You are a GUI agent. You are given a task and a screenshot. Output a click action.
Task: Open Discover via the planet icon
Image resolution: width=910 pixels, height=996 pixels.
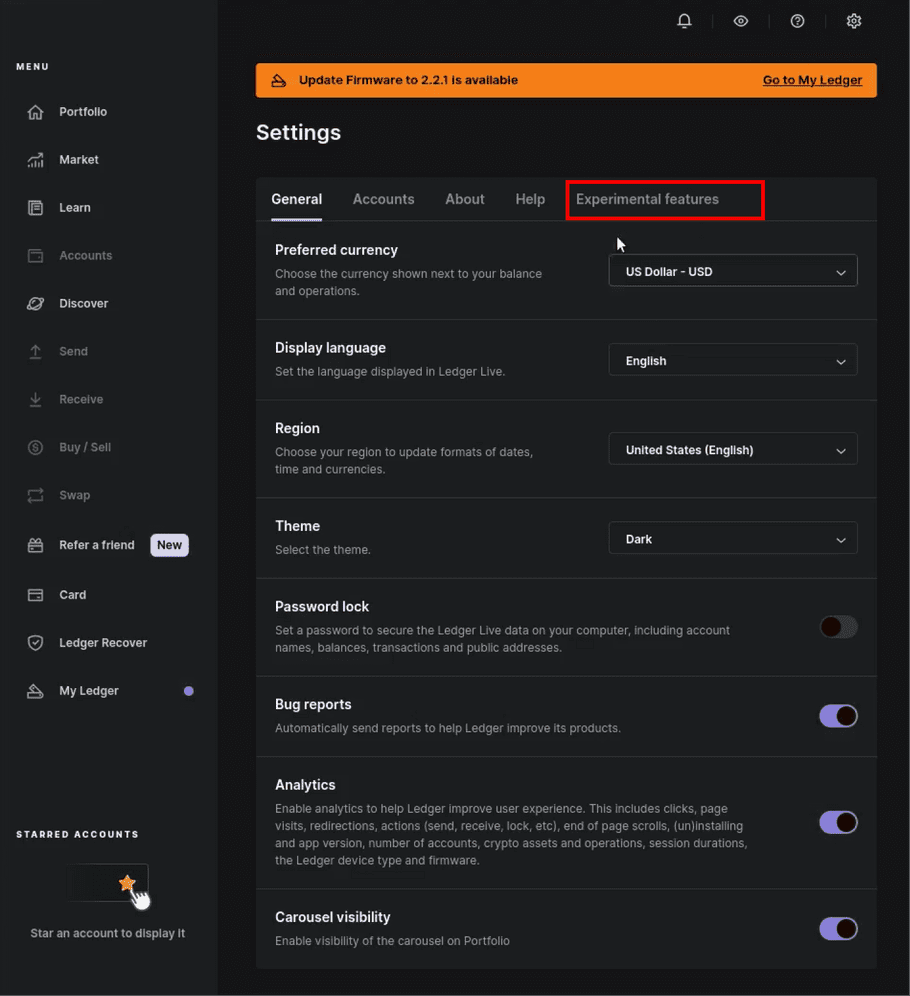coord(36,304)
